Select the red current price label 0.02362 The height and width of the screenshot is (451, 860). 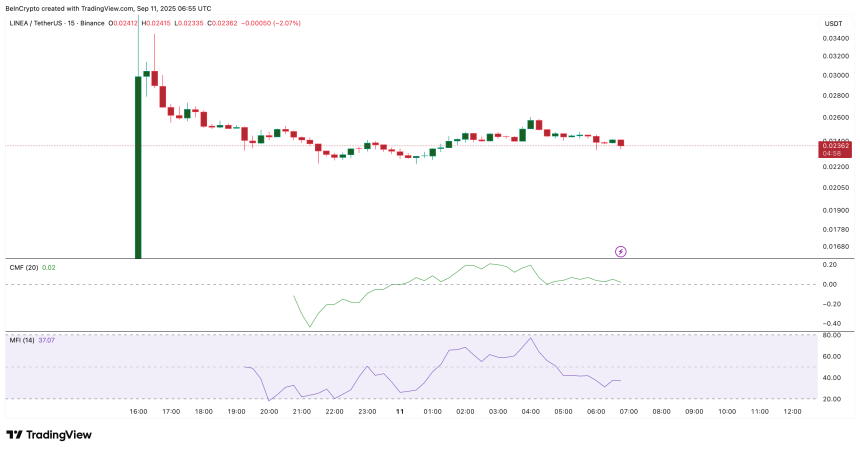point(835,149)
